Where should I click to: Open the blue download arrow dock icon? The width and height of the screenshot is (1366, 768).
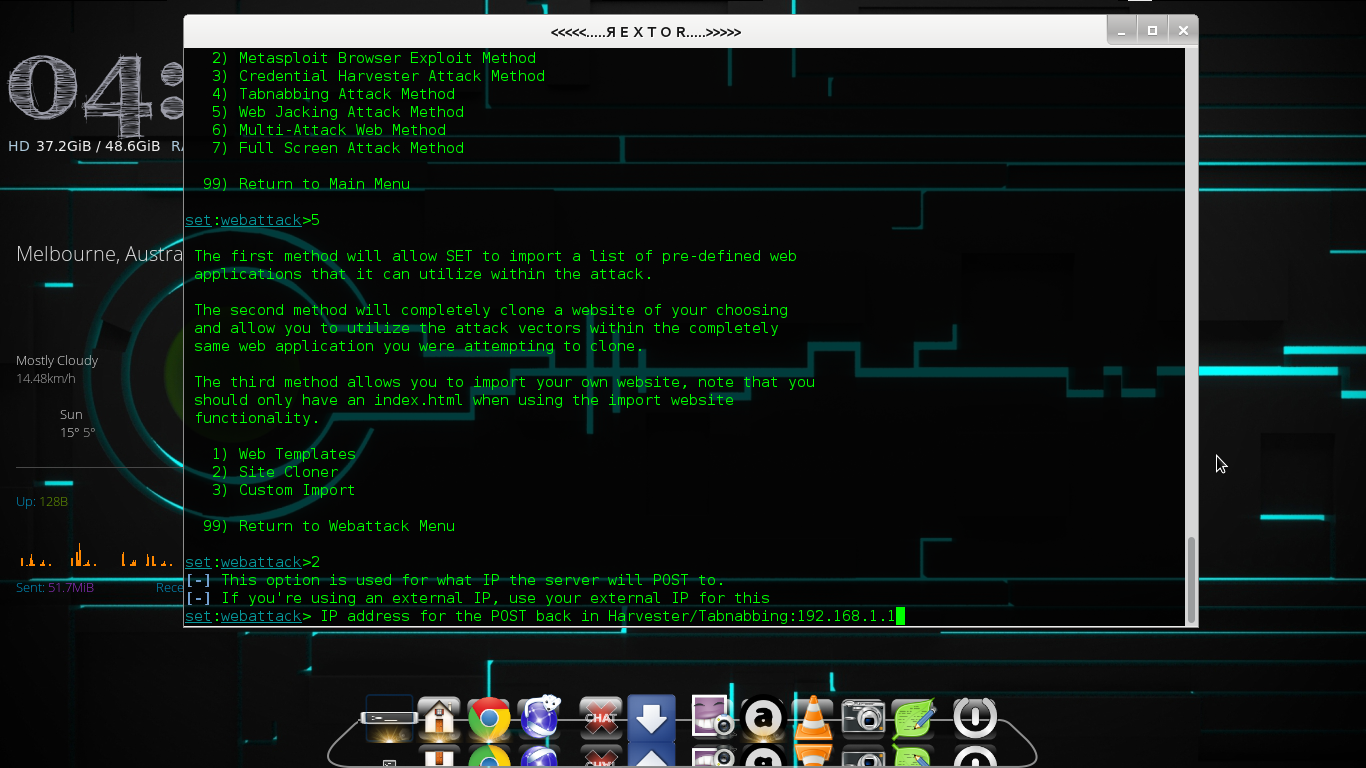pos(651,718)
